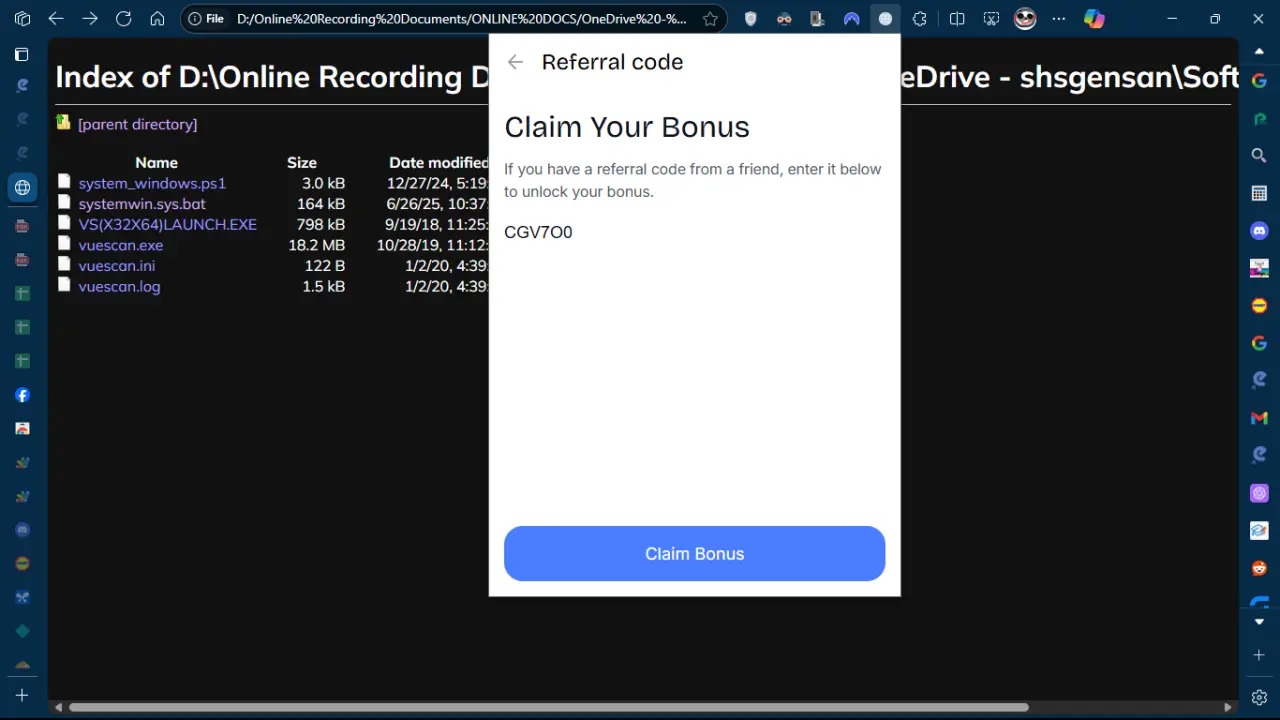Open Tab actions icon in vertical tabs
The width and height of the screenshot is (1280, 720).
(22, 55)
